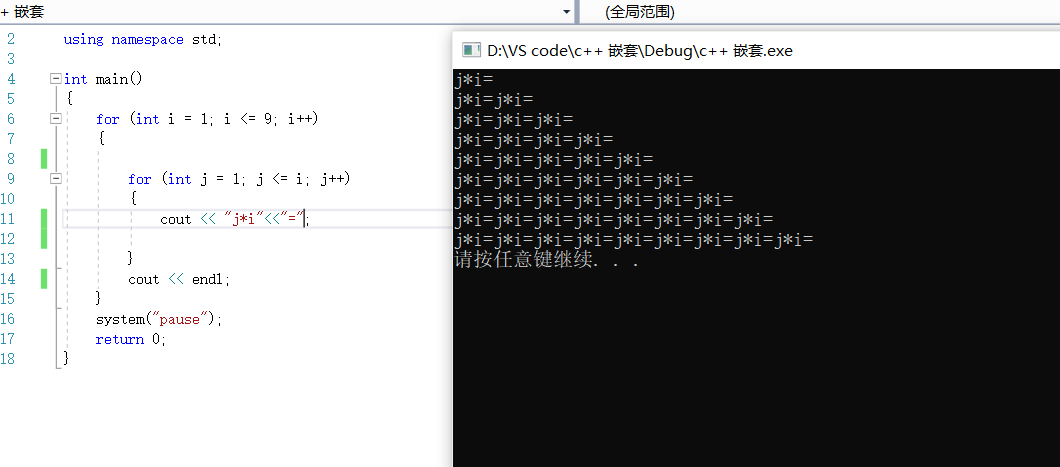This screenshot has width=1060, height=467.
Task: Click the green change marker on line 14
Action: tap(44, 279)
